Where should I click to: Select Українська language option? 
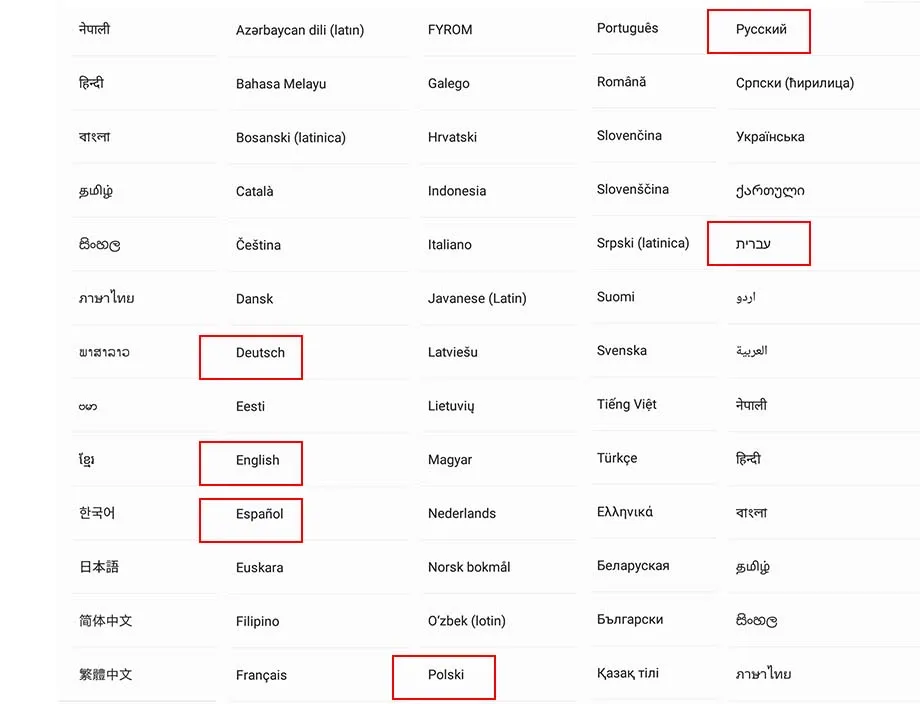coord(770,137)
